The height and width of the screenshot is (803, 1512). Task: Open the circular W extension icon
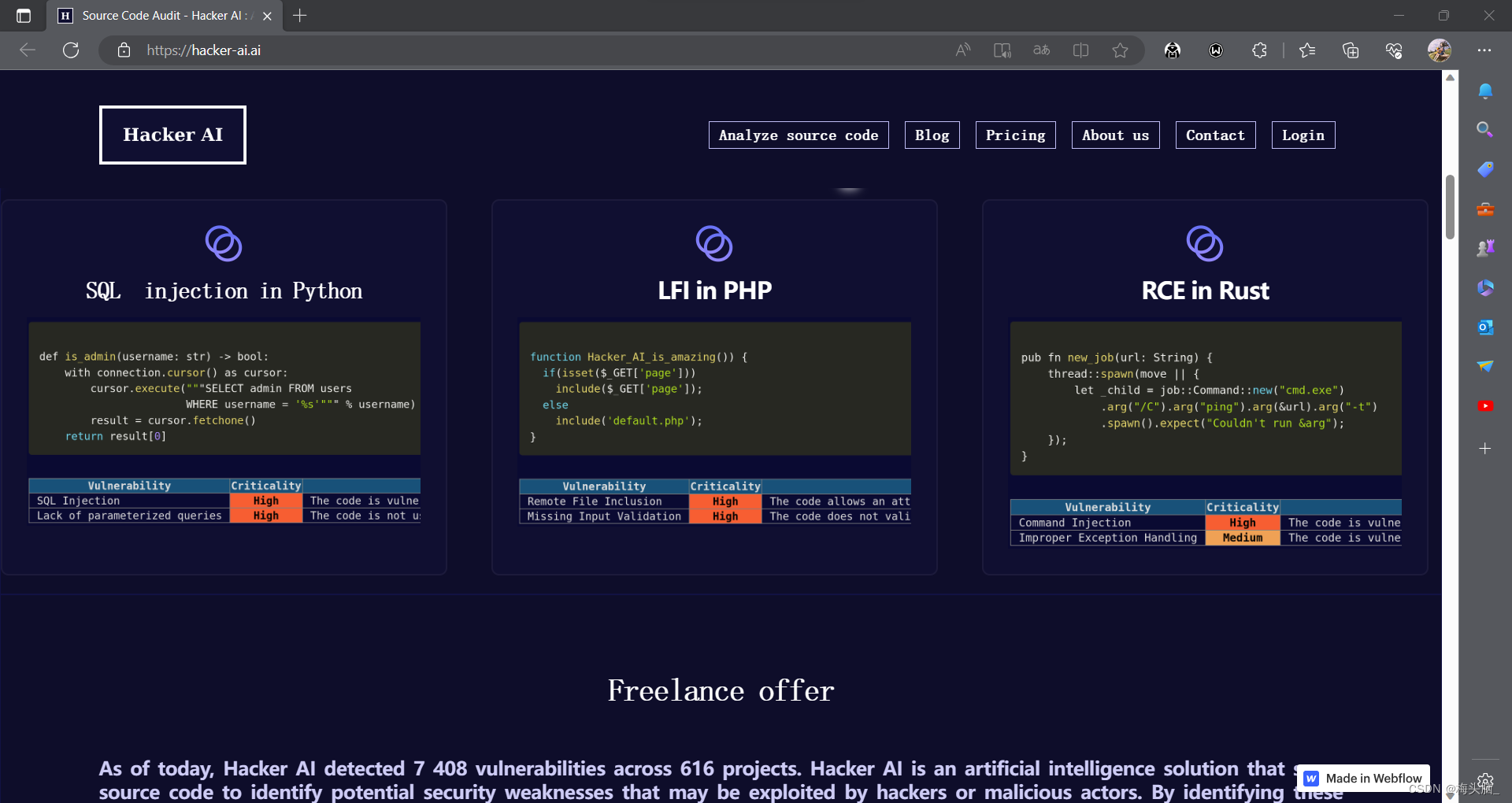(1216, 50)
